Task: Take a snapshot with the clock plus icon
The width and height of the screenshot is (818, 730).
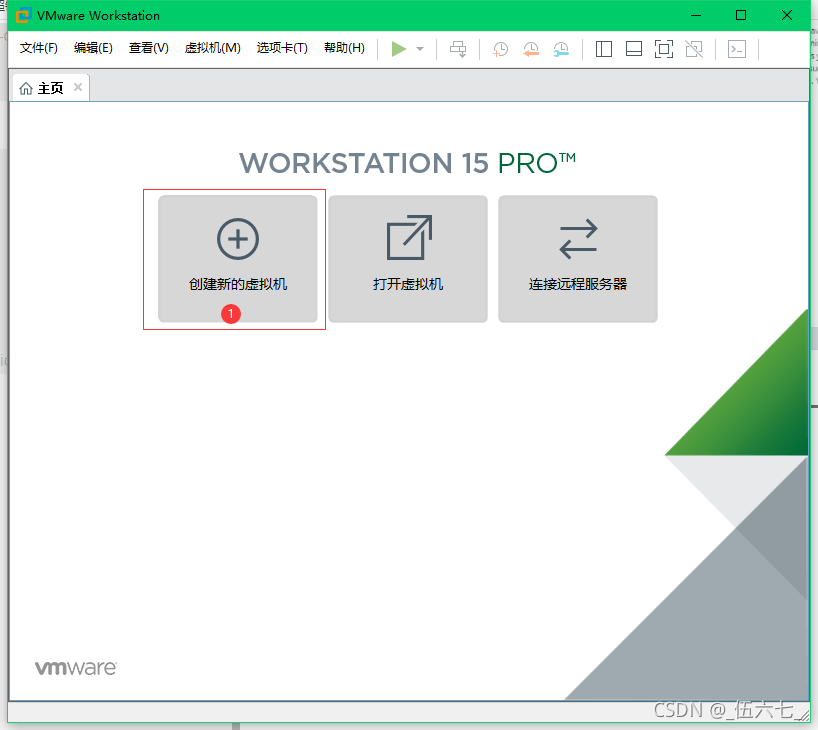Action: (x=500, y=49)
